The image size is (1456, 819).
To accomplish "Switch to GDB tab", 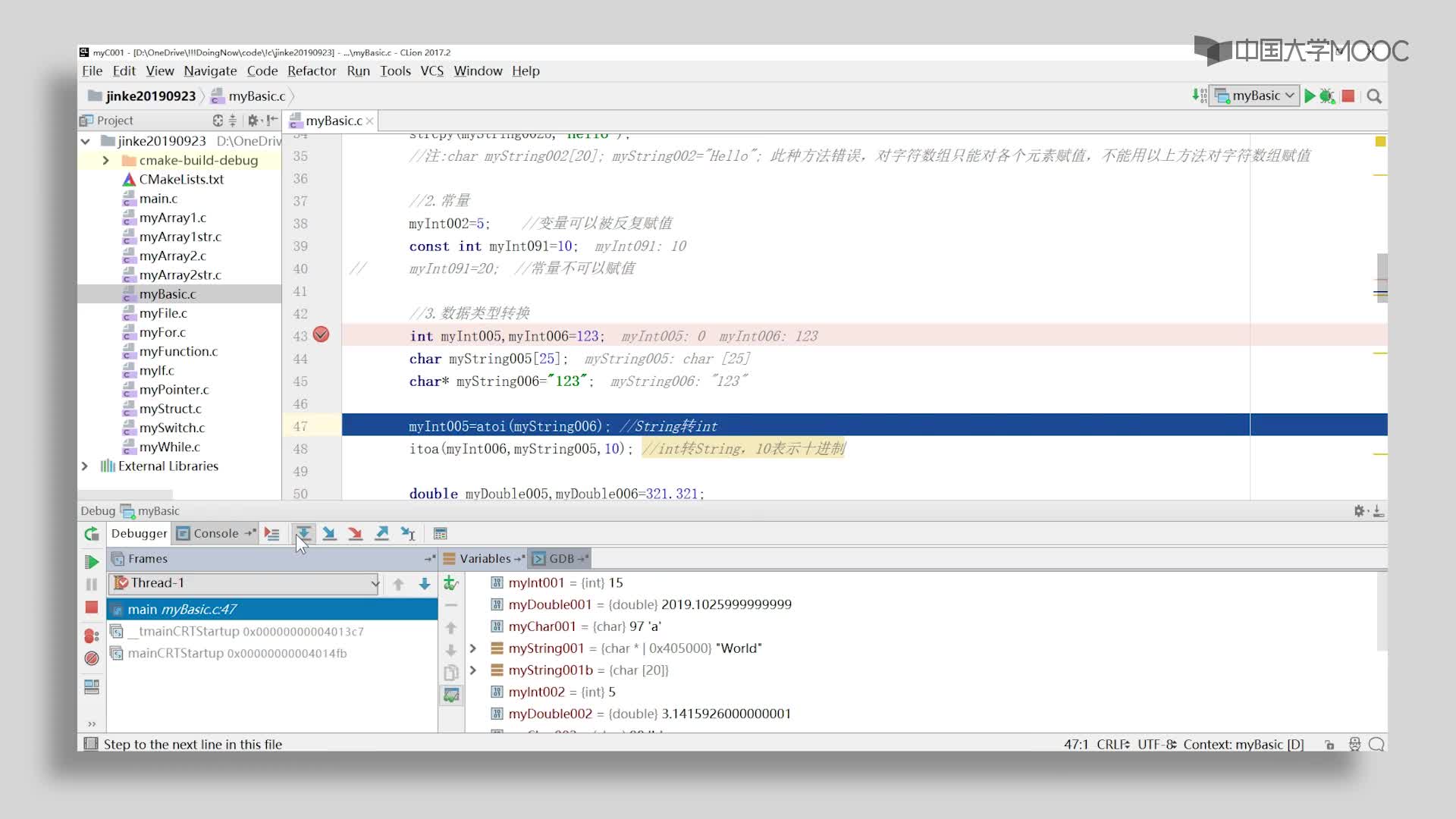I will [x=560, y=559].
